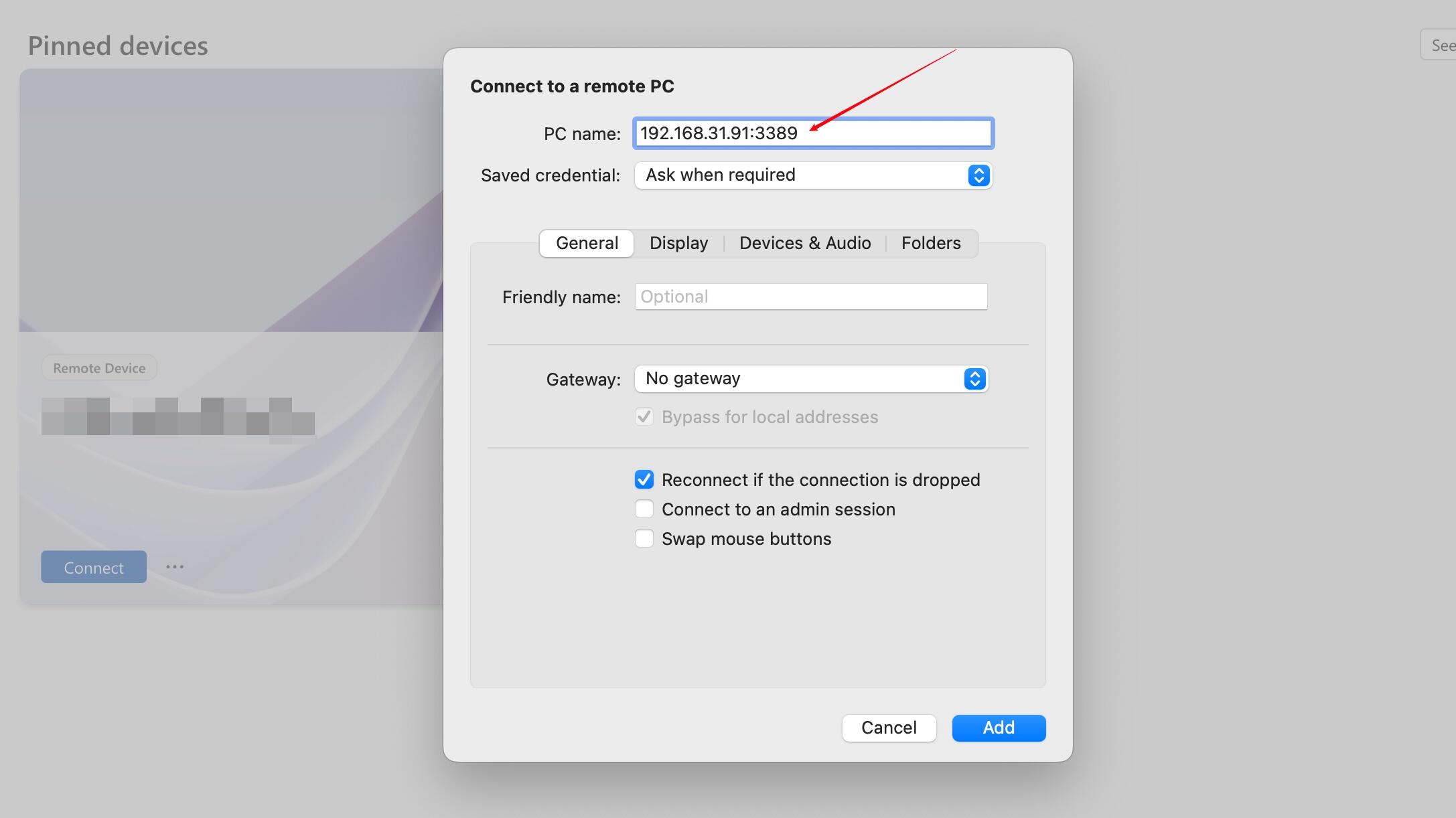
Task: Switch to the Folders tab
Action: click(x=931, y=243)
